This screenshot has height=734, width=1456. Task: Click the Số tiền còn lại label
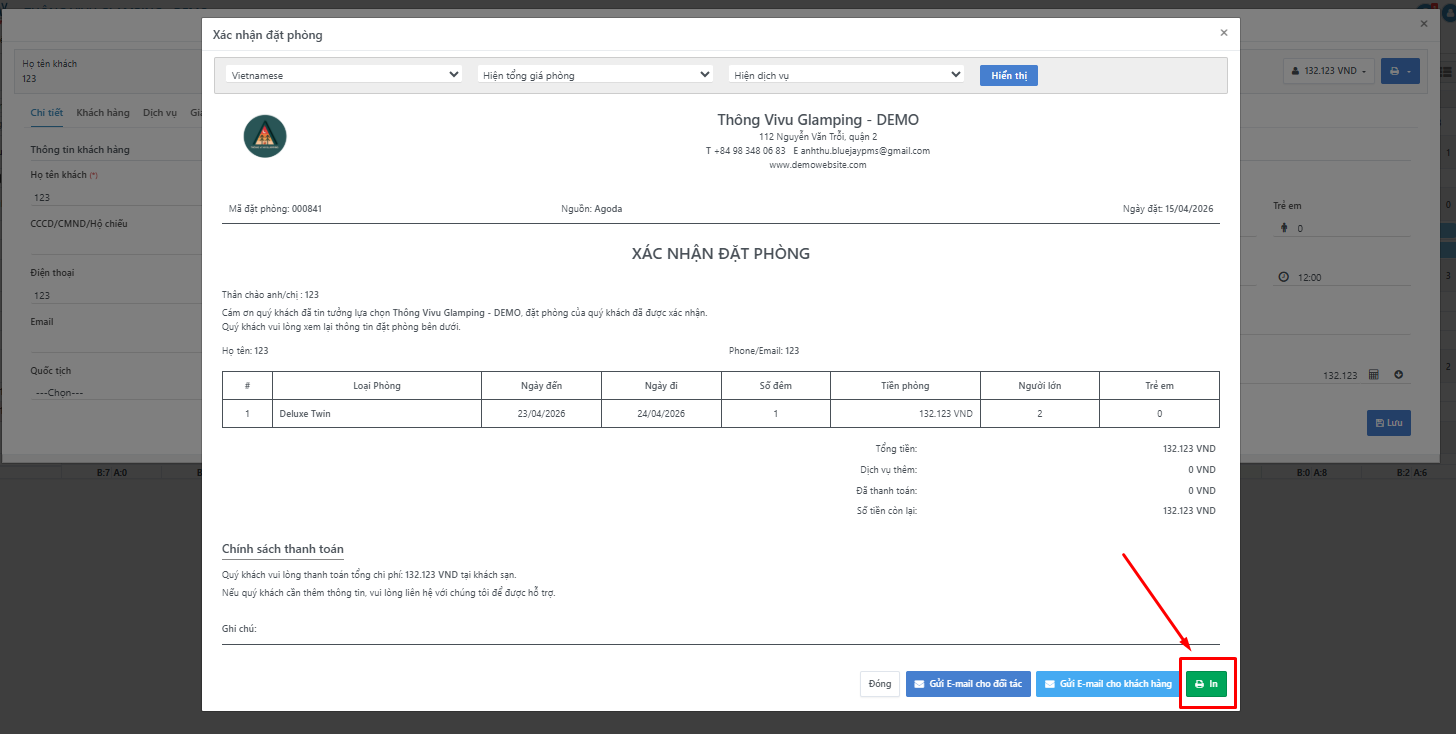[887, 511]
